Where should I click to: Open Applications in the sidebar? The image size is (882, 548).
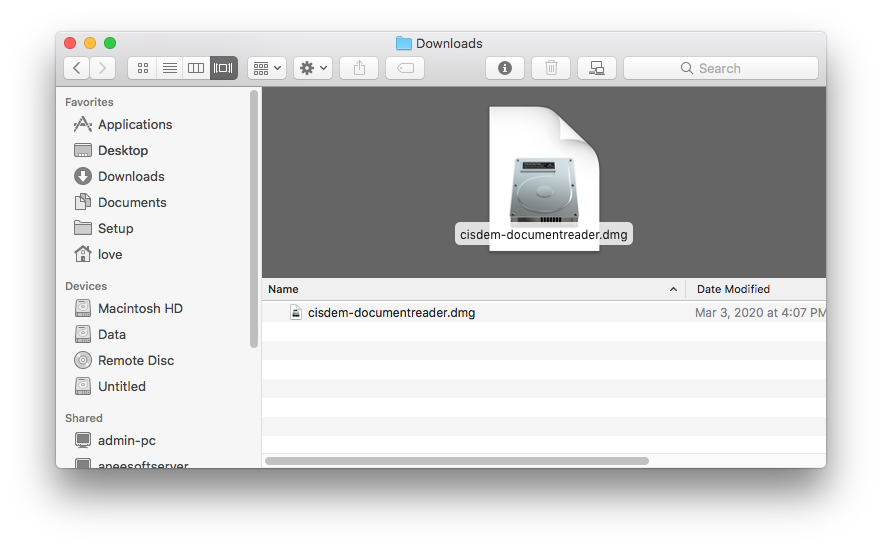tap(135, 124)
